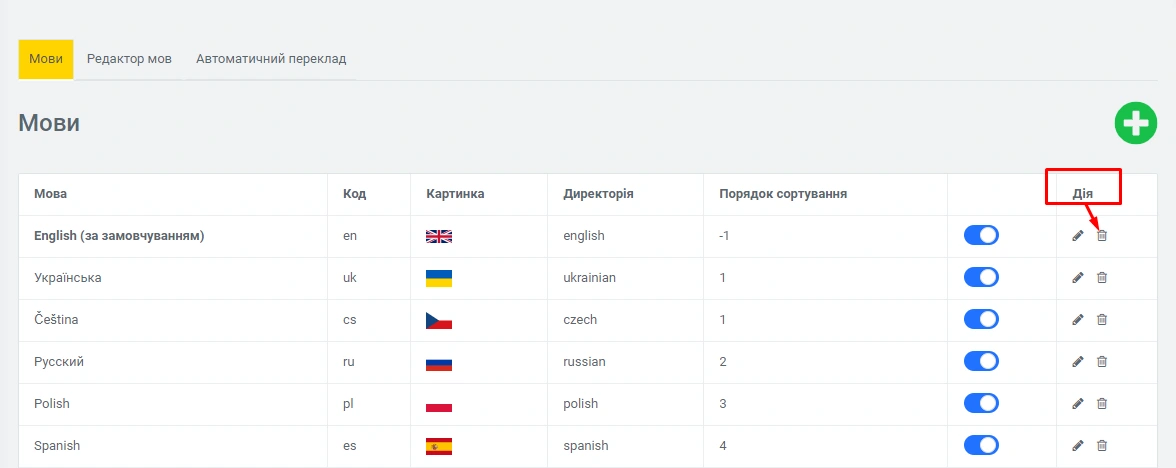The image size is (1176, 468).
Task: Delete the English language using trash icon
Action: [1102, 236]
